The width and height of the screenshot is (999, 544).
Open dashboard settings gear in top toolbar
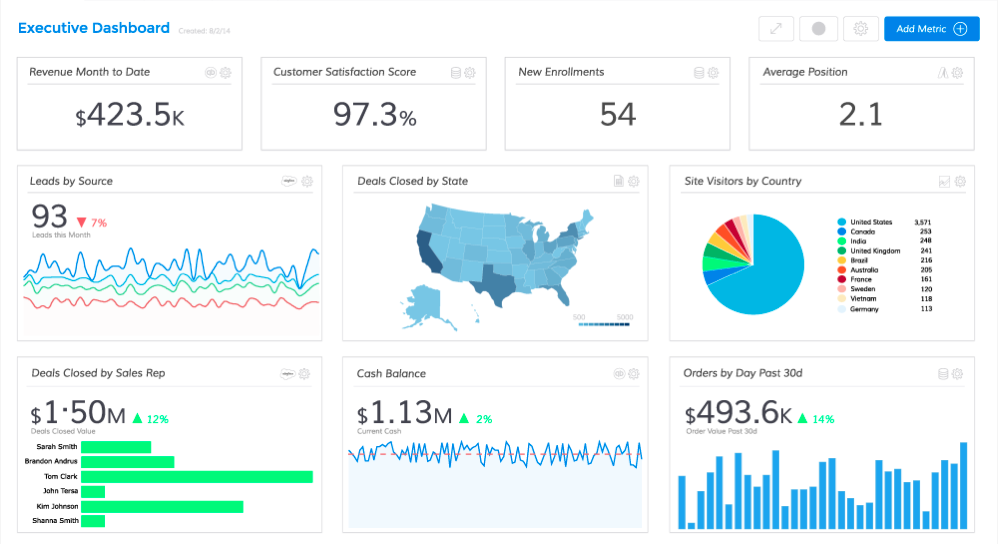coord(861,29)
